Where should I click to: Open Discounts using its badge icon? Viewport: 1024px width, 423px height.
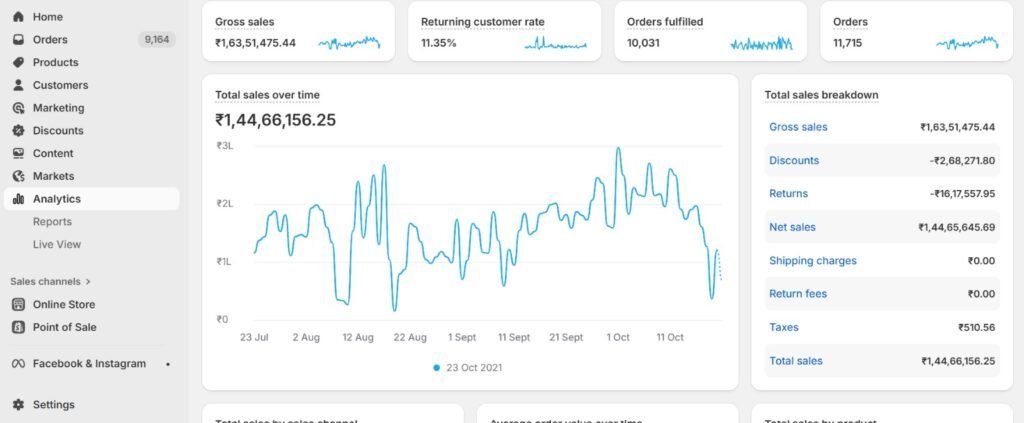pyautogui.click(x=18, y=131)
